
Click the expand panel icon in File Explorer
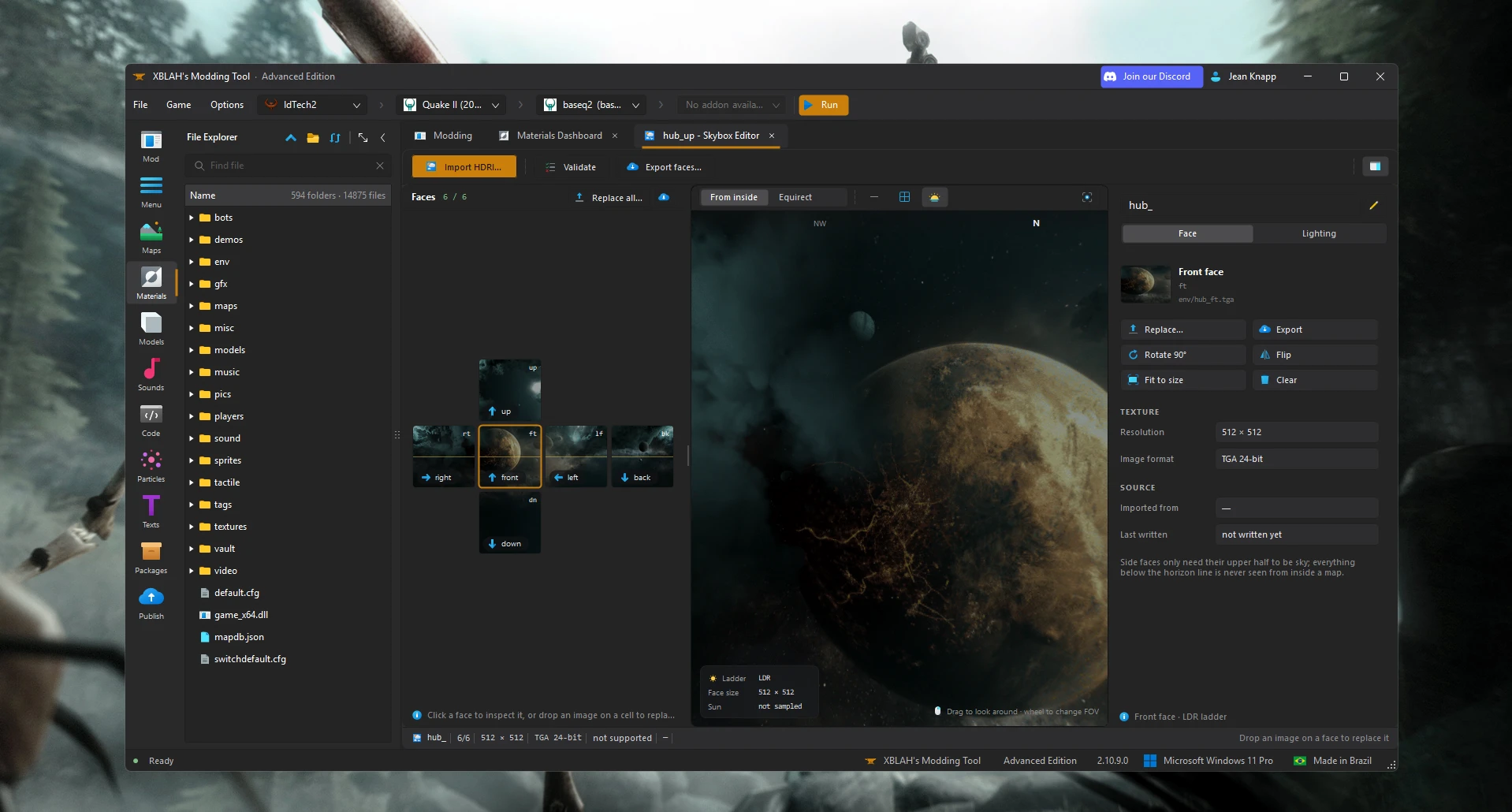(x=363, y=137)
